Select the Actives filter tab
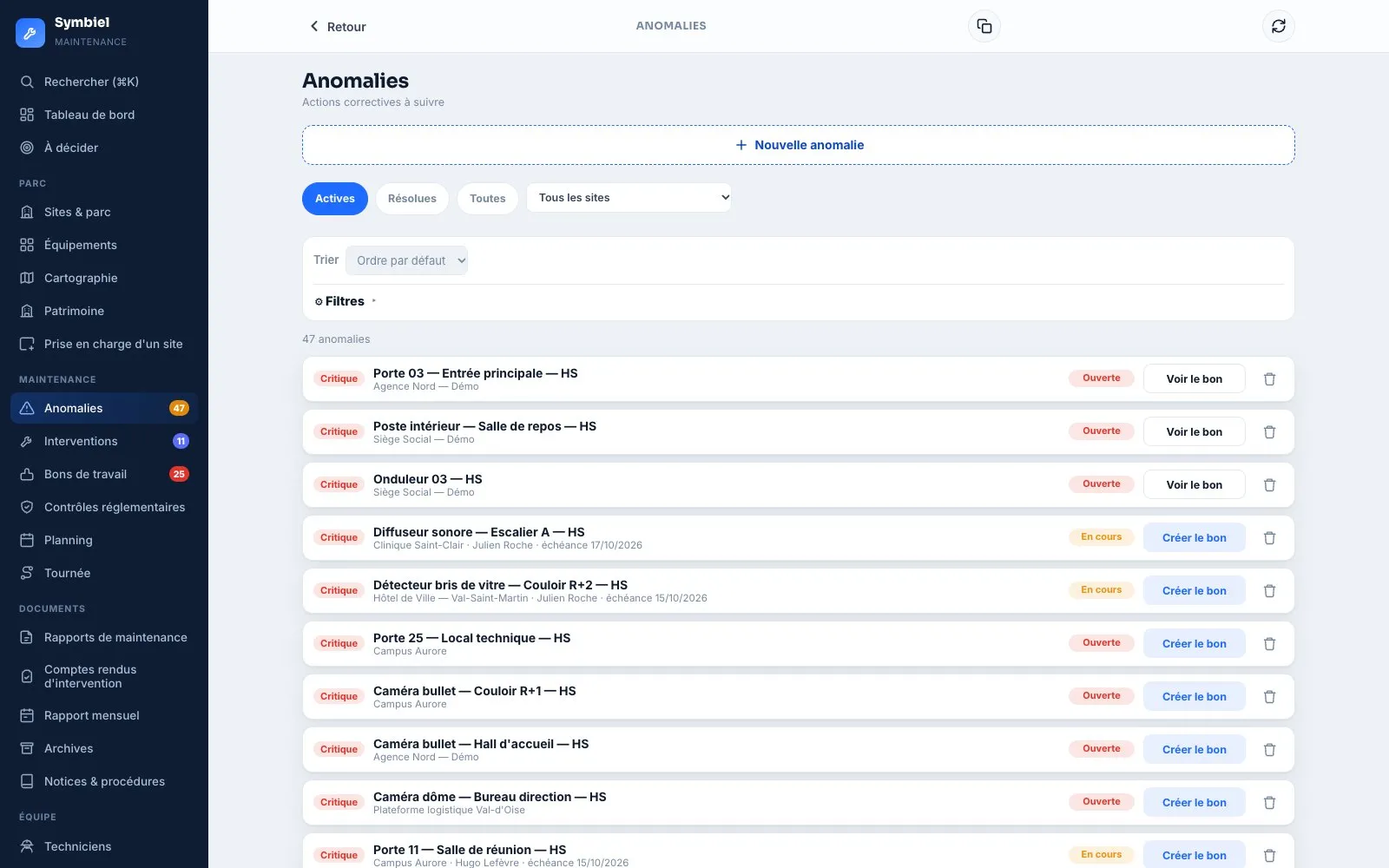Viewport: 1389px width, 868px height. (335, 199)
